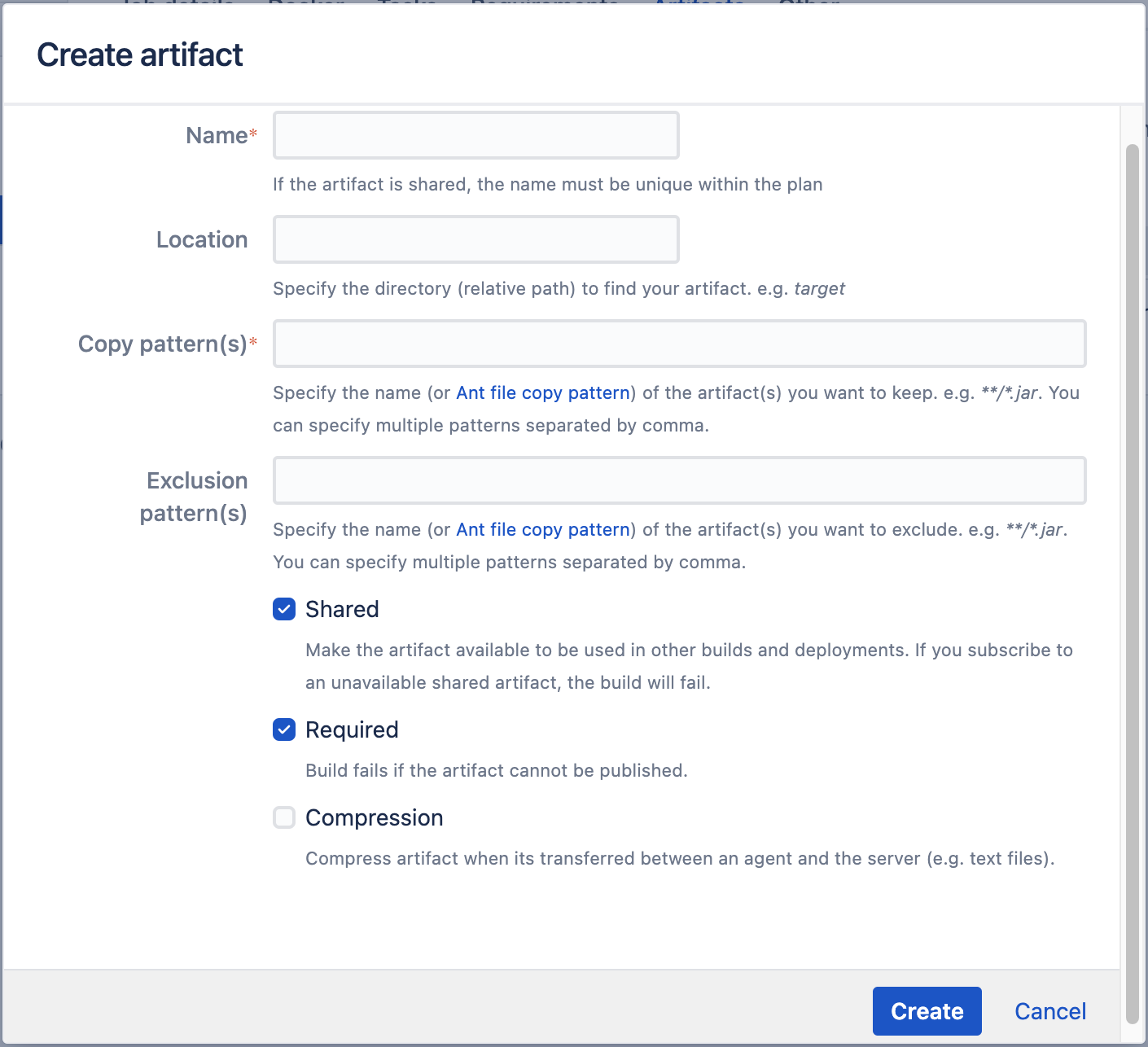Click the Copy pattern(s) input field
The height and width of the screenshot is (1047, 1148).
point(679,344)
